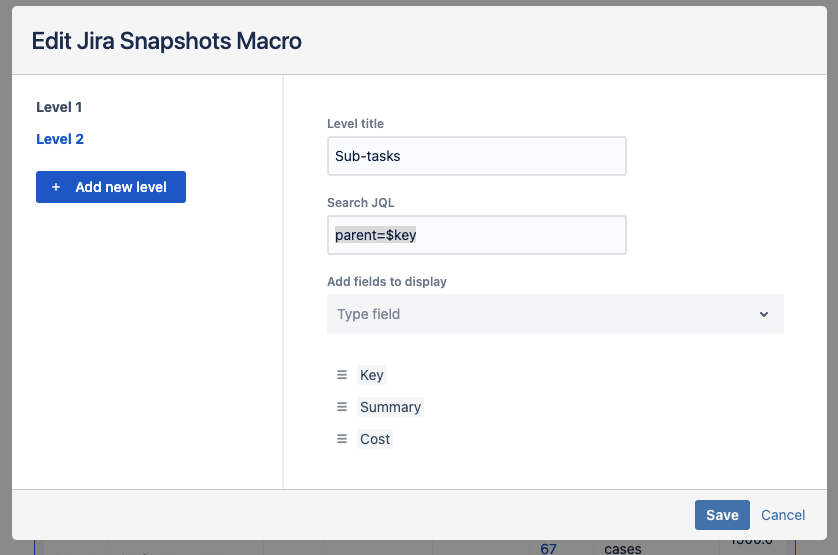The image size is (838, 555).
Task: Open the Type field dropdown
Action: pos(555,314)
